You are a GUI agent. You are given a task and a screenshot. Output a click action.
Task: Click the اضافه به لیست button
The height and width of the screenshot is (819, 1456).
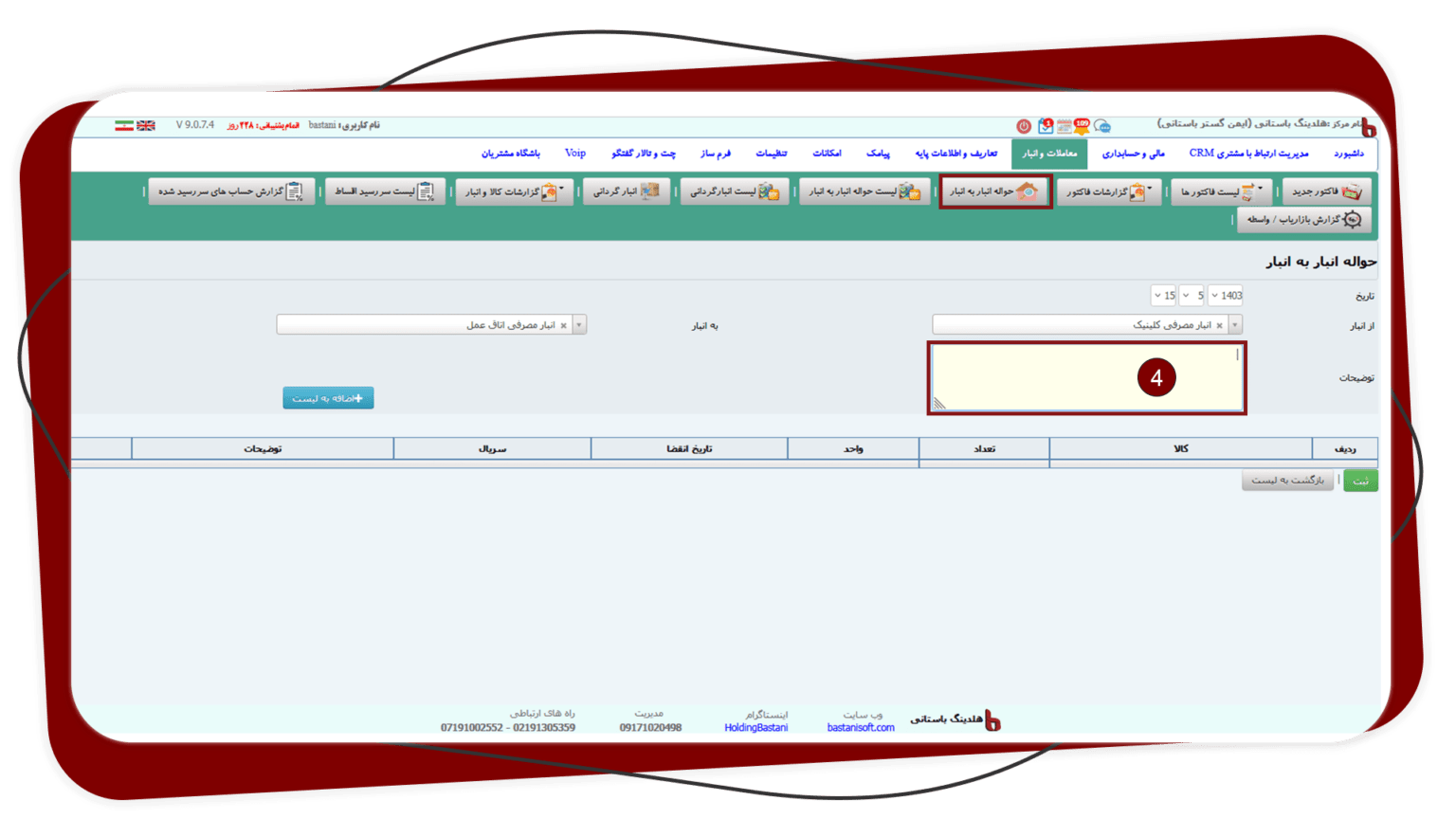coord(328,398)
